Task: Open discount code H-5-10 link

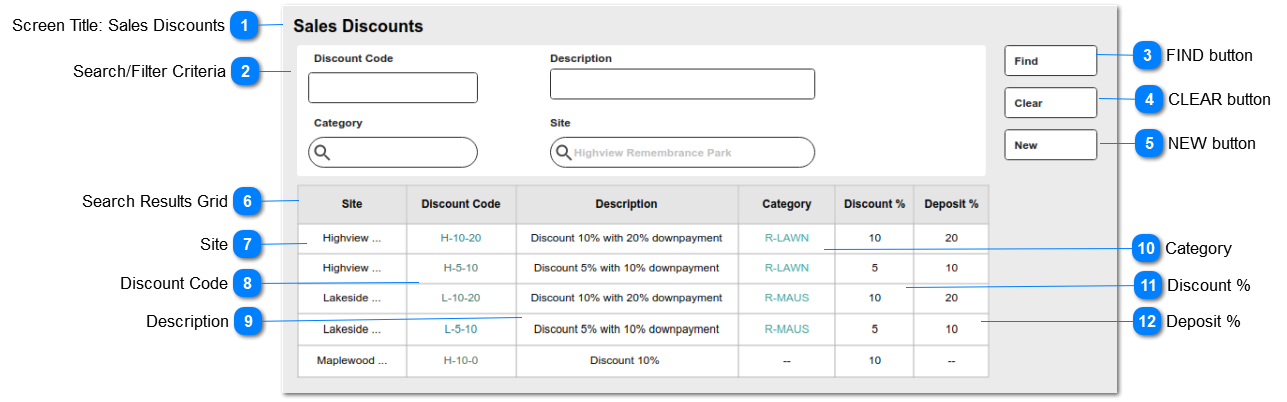Action: pos(461,268)
